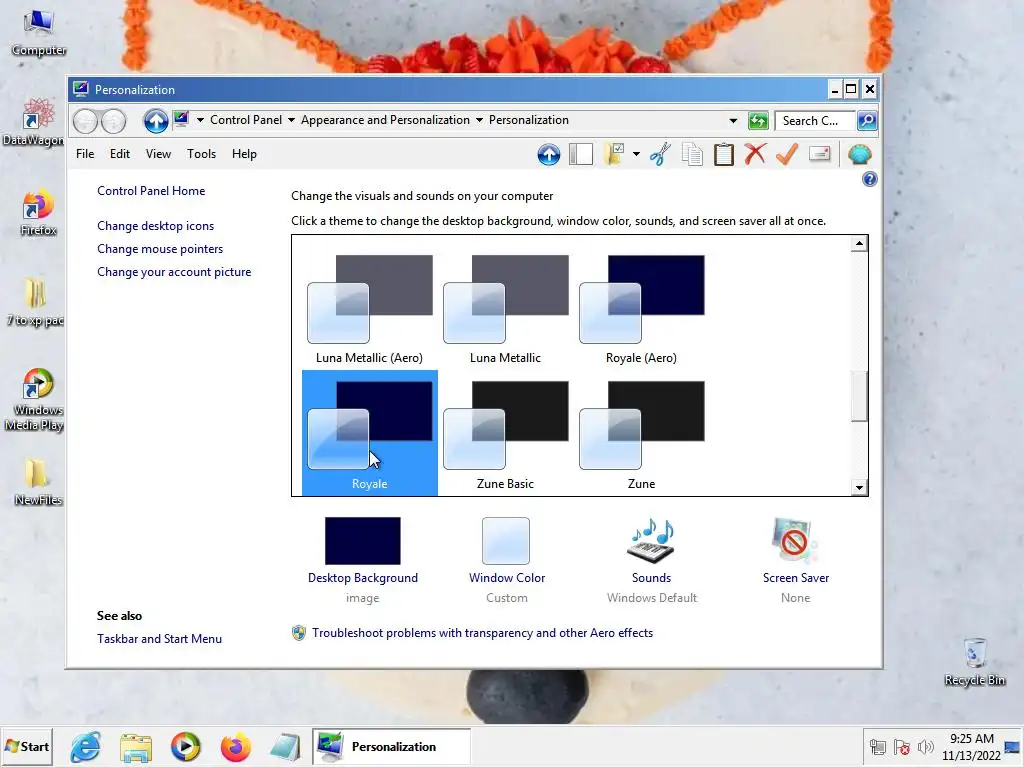Screen dimensions: 1024x768
Task: Expand the dropdown after Appearance and Personalization
Action: (479, 120)
